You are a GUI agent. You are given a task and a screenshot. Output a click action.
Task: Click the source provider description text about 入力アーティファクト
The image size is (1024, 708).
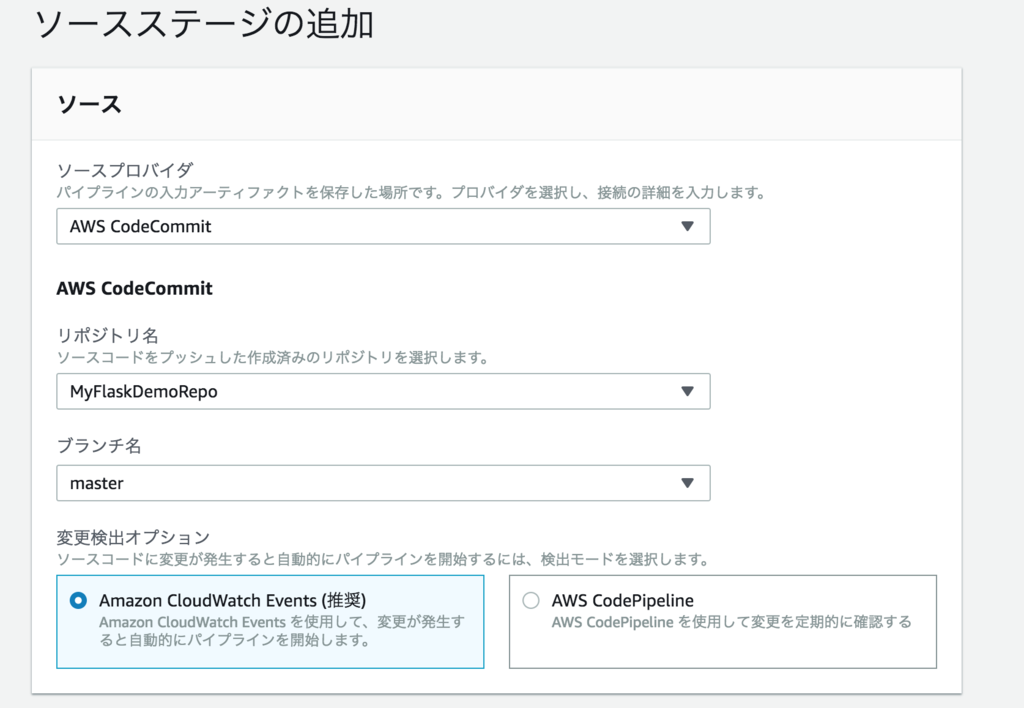pos(411,192)
